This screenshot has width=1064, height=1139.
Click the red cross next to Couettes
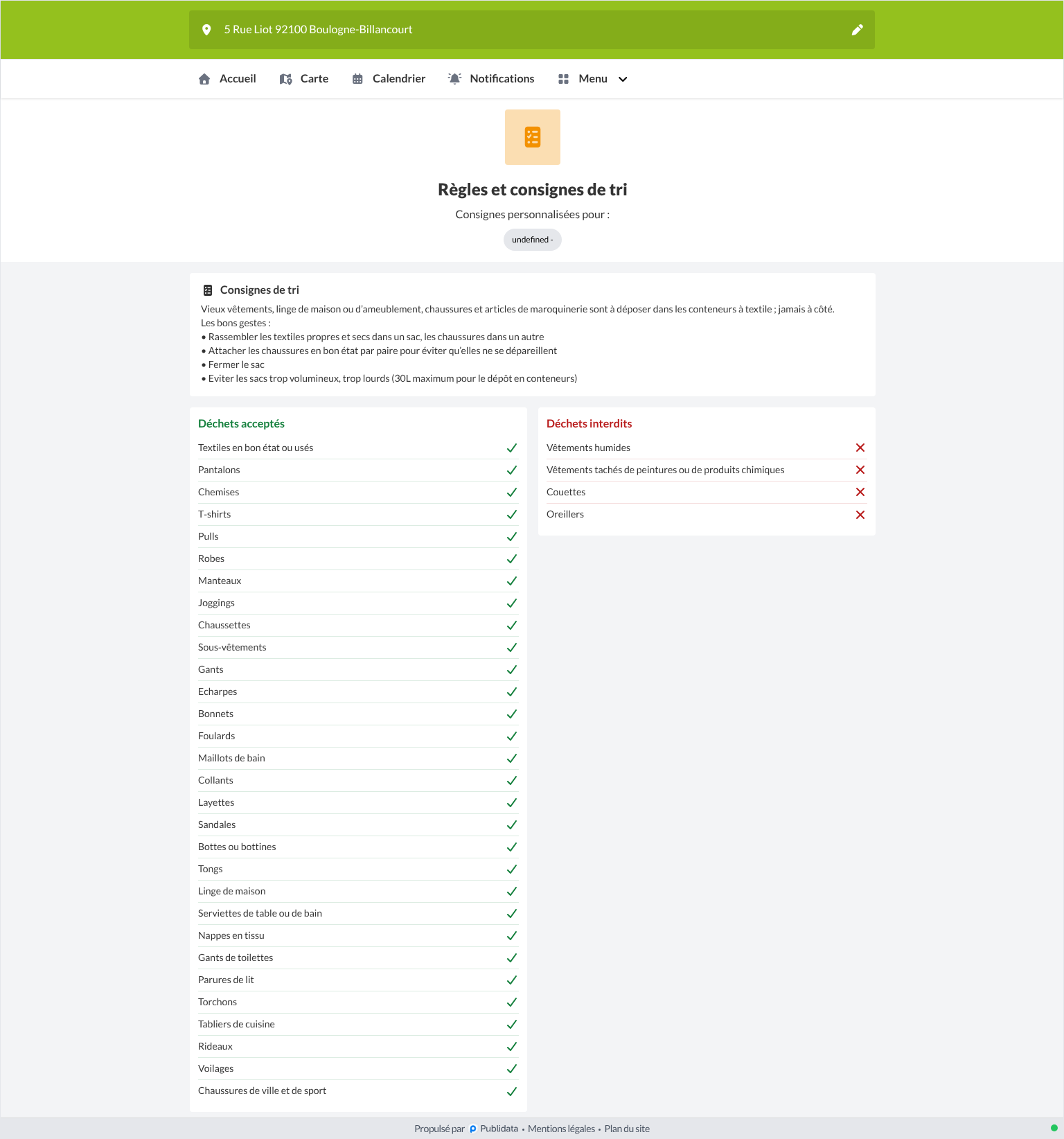coord(860,493)
